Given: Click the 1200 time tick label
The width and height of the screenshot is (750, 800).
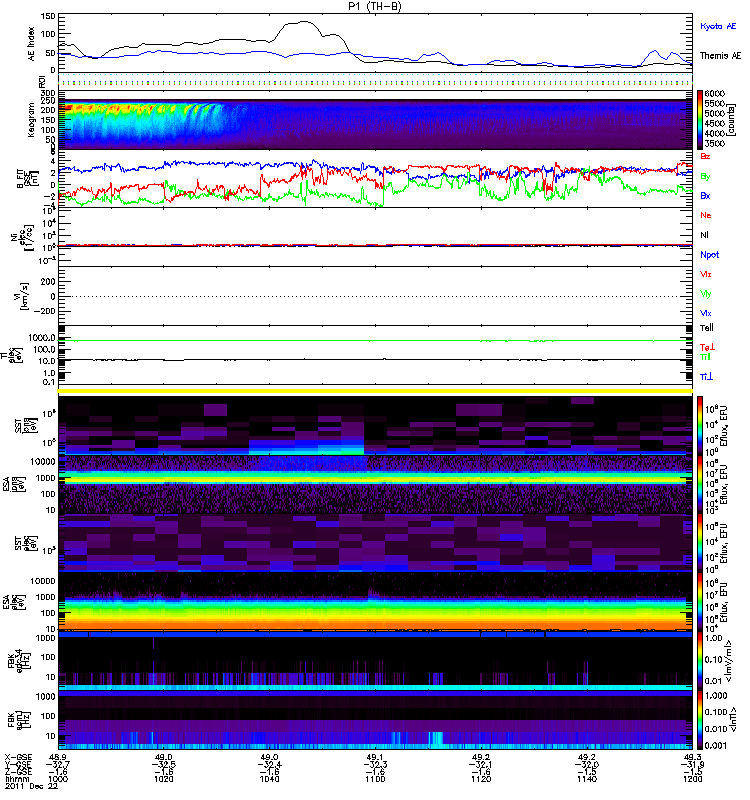Looking at the screenshot, I should coord(692,779).
